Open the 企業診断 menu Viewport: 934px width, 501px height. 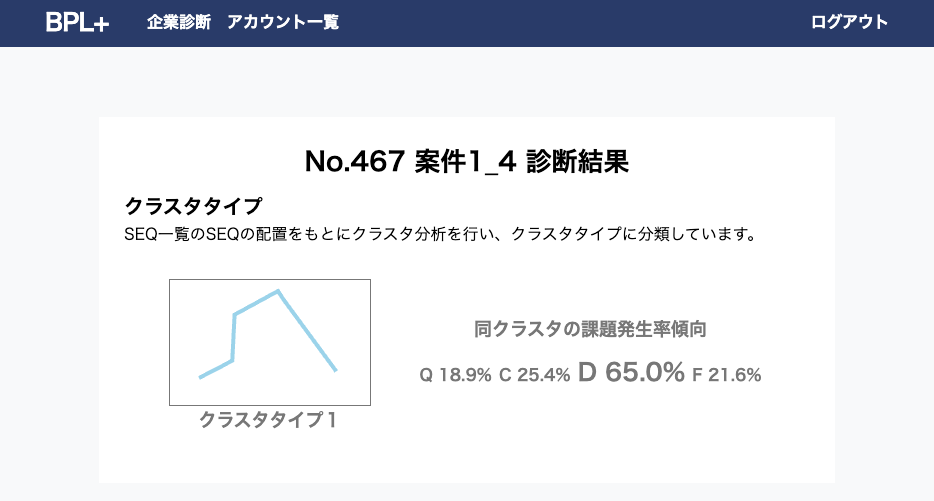[179, 22]
